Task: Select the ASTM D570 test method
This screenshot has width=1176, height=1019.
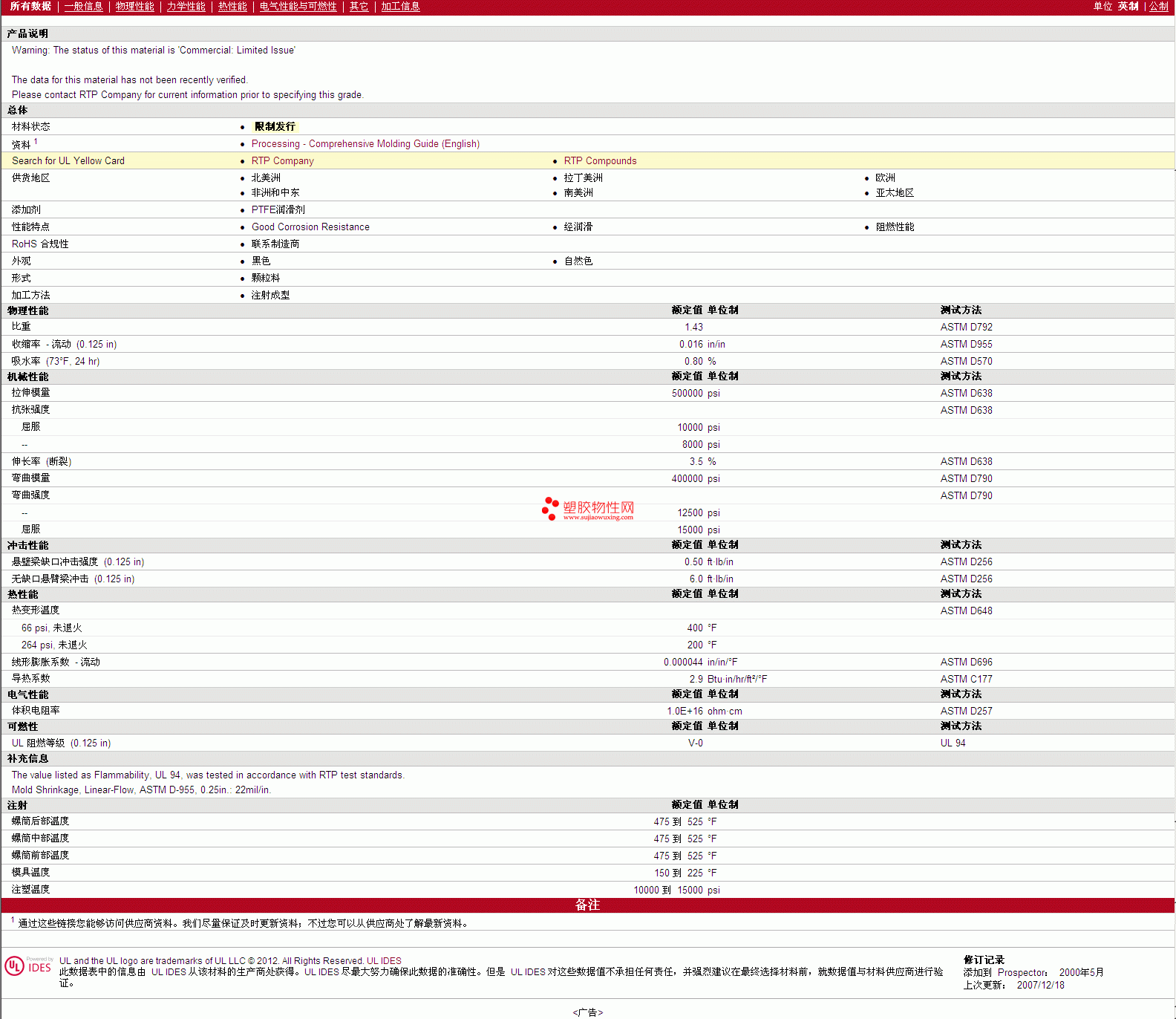Action: (966, 362)
